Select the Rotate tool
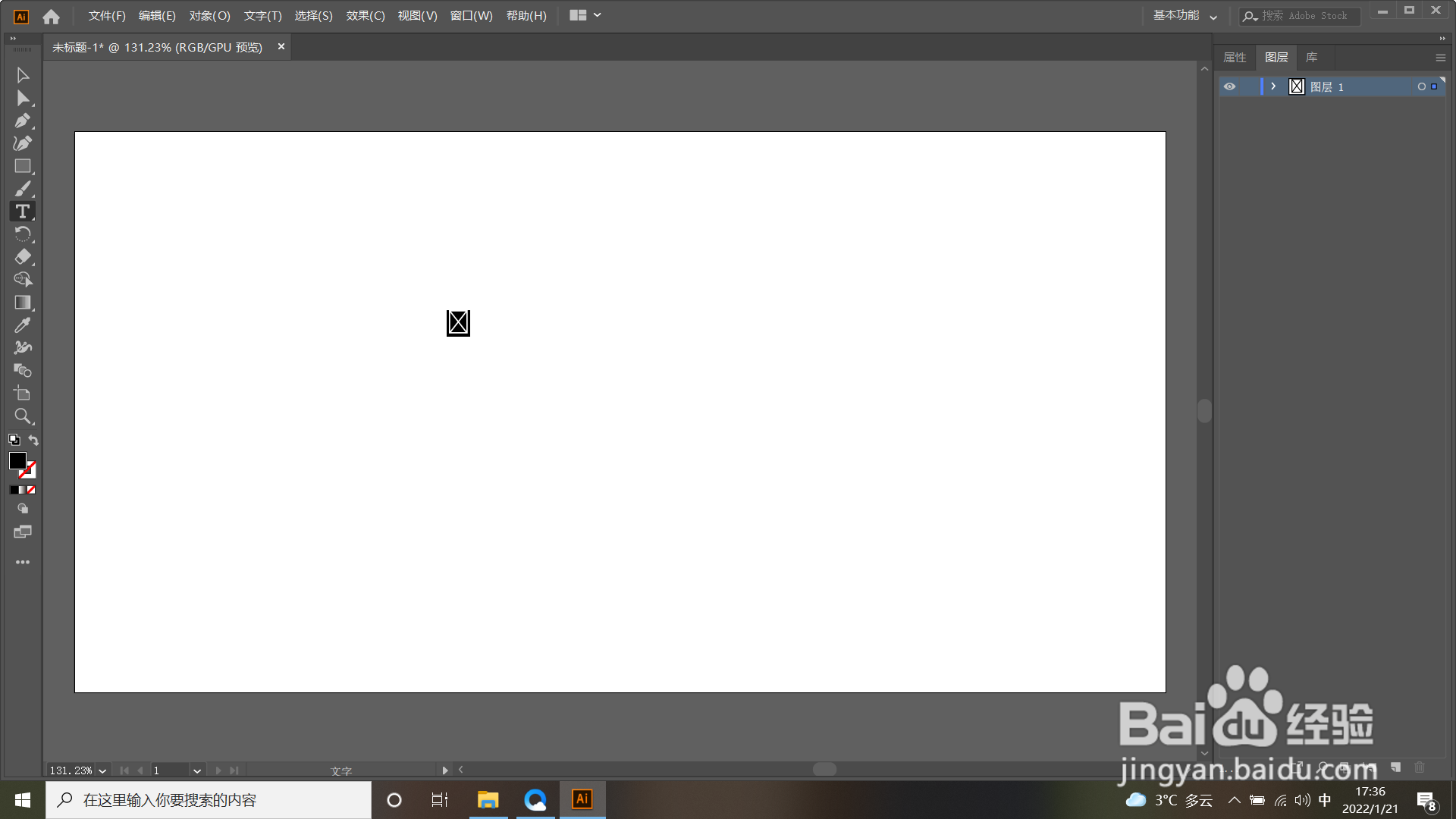 [22, 234]
